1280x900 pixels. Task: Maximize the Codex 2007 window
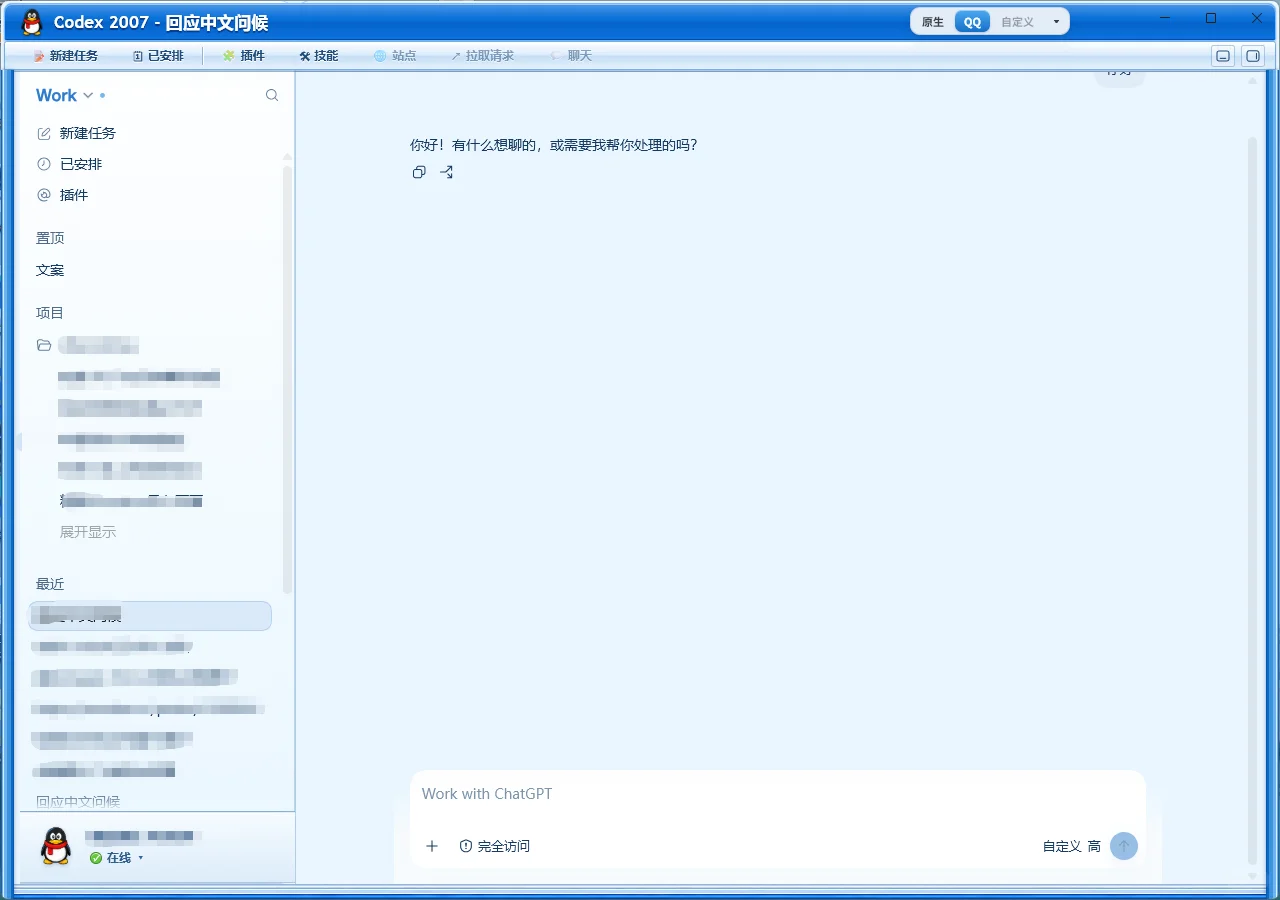coord(1211,18)
